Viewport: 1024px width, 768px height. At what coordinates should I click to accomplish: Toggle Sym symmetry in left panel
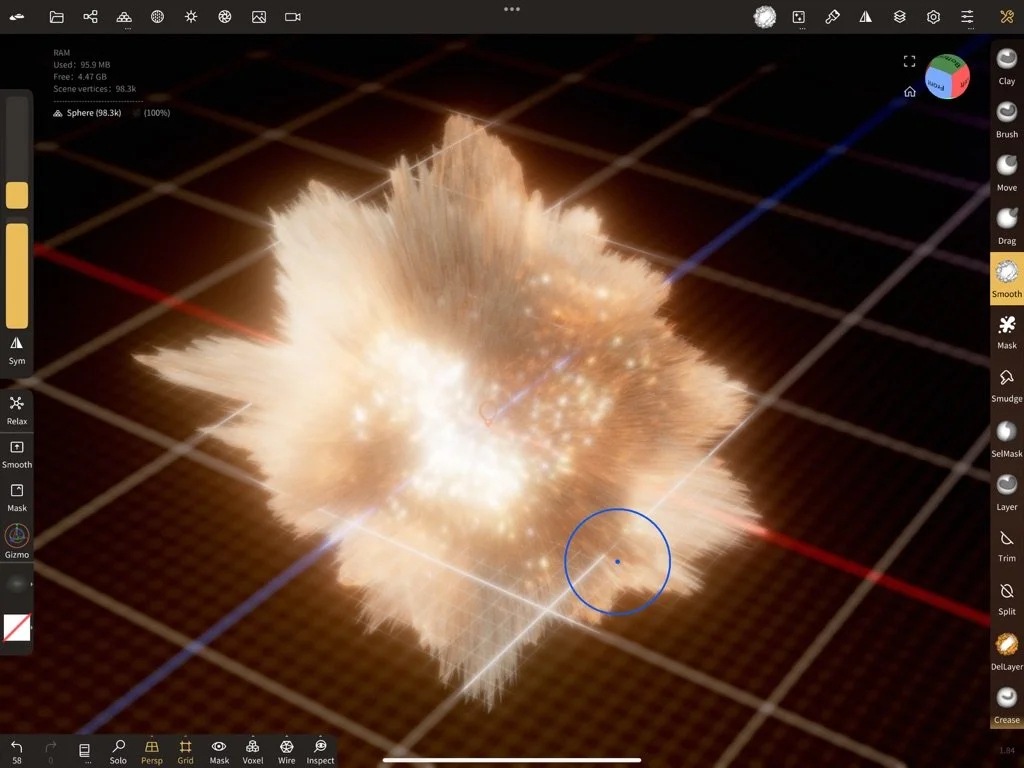(x=17, y=350)
